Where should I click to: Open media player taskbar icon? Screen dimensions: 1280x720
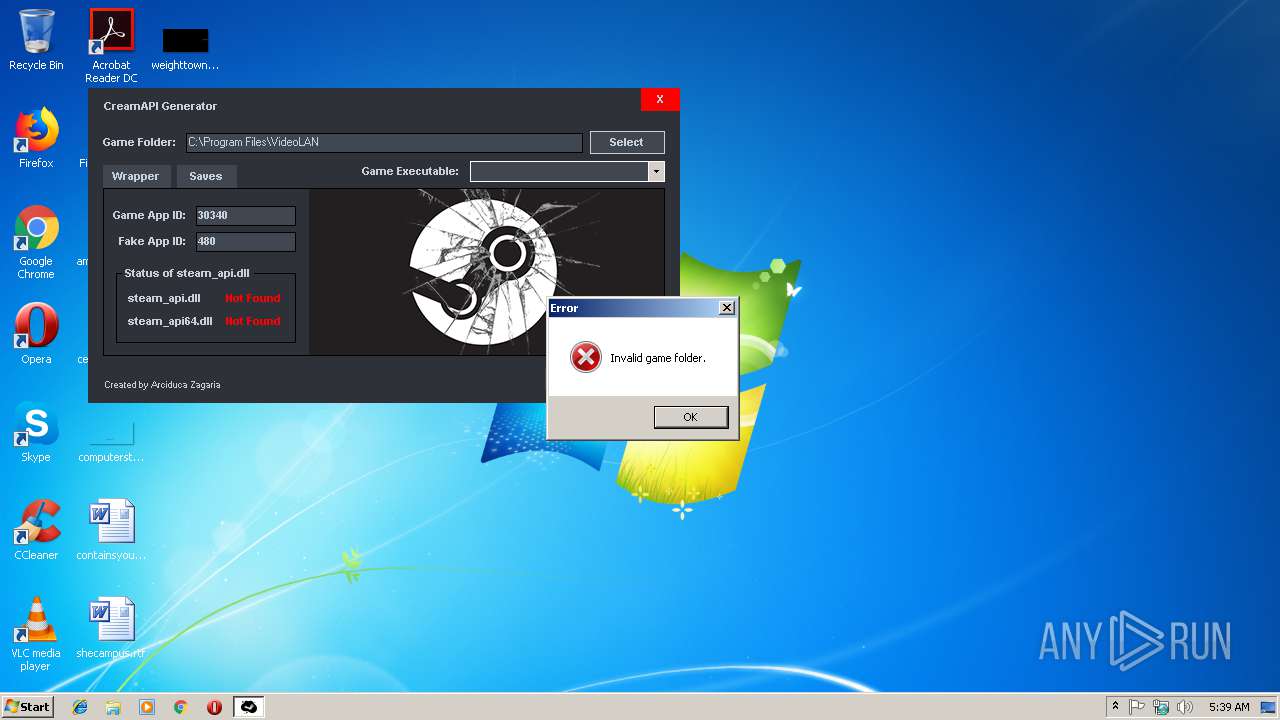pyautogui.click(x=147, y=707)
